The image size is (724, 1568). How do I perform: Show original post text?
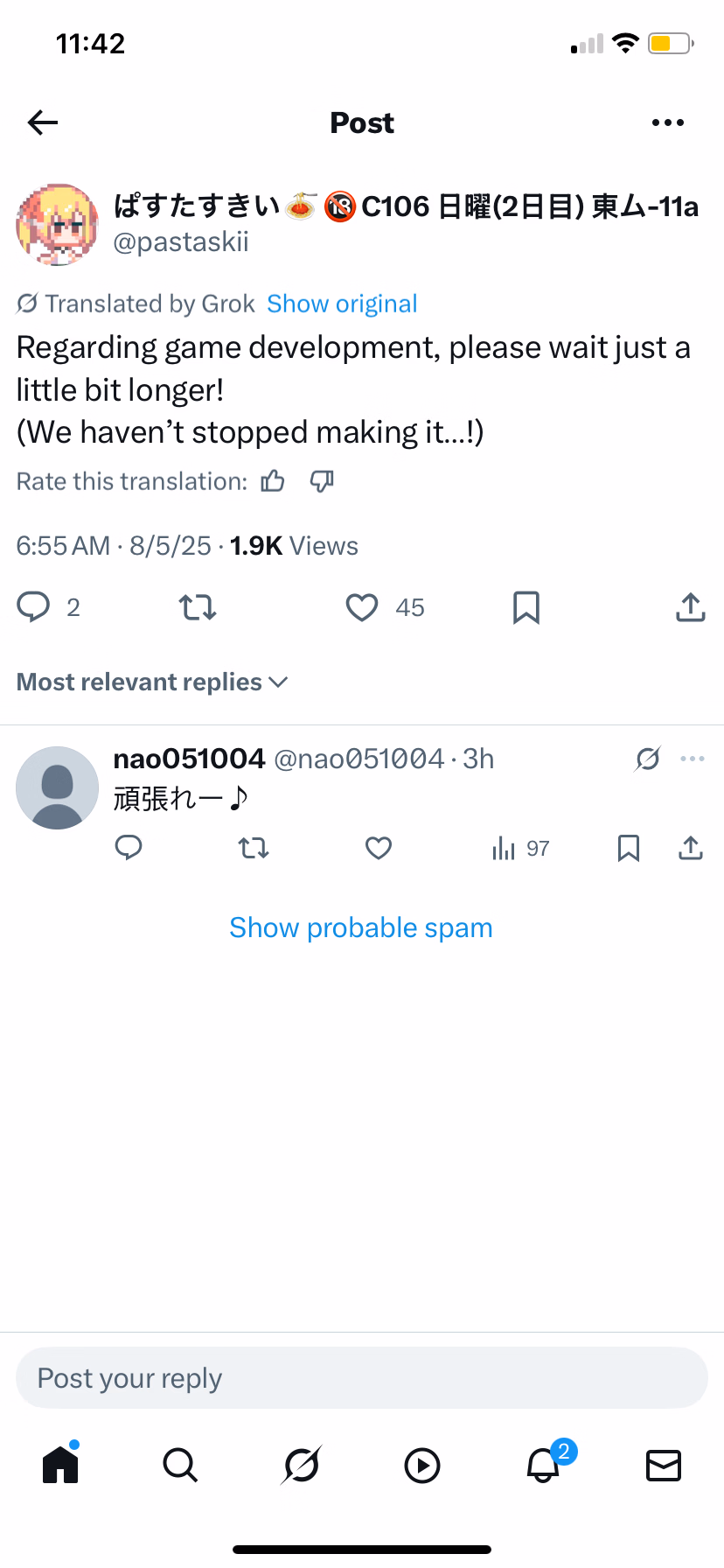[342, 304]
